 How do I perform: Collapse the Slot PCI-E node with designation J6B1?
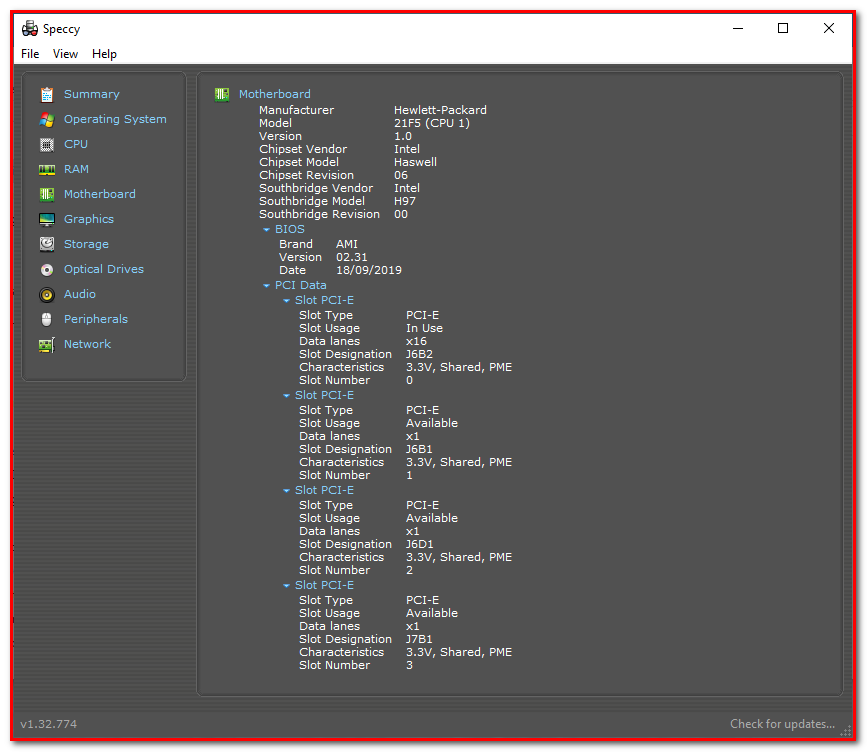coord(286,396)
